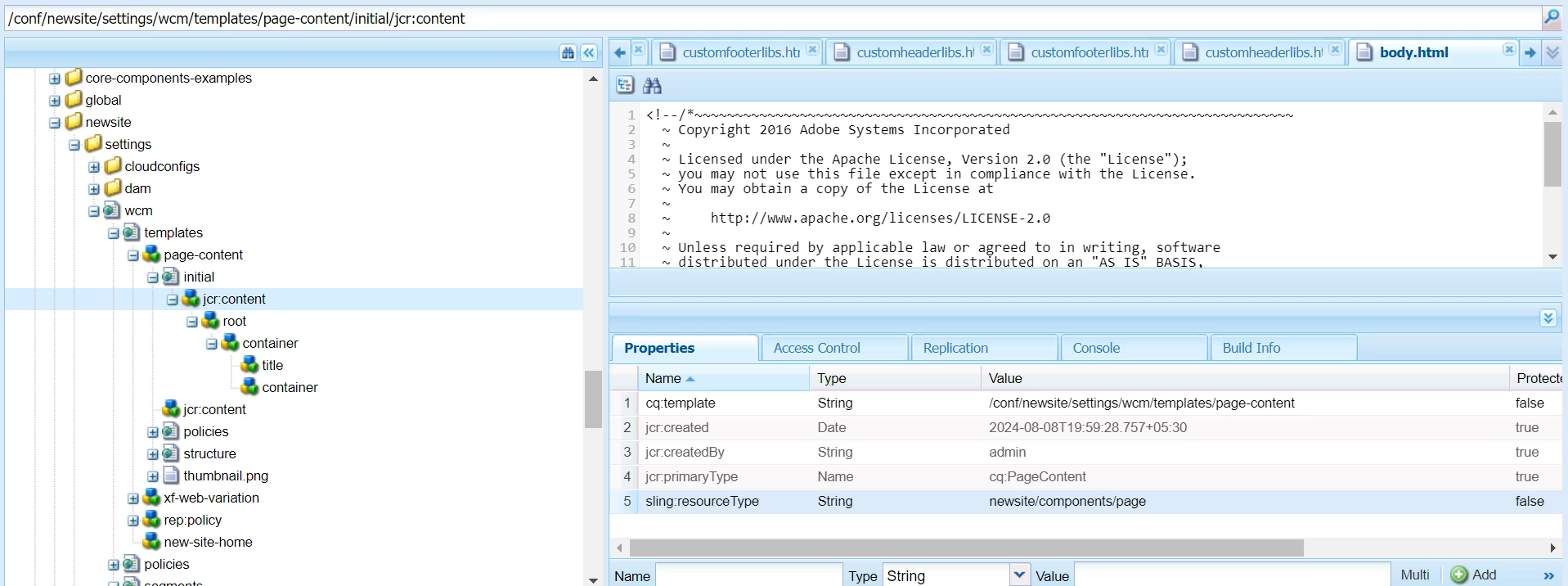Collapse the initial node

click(x=153, y=277)
